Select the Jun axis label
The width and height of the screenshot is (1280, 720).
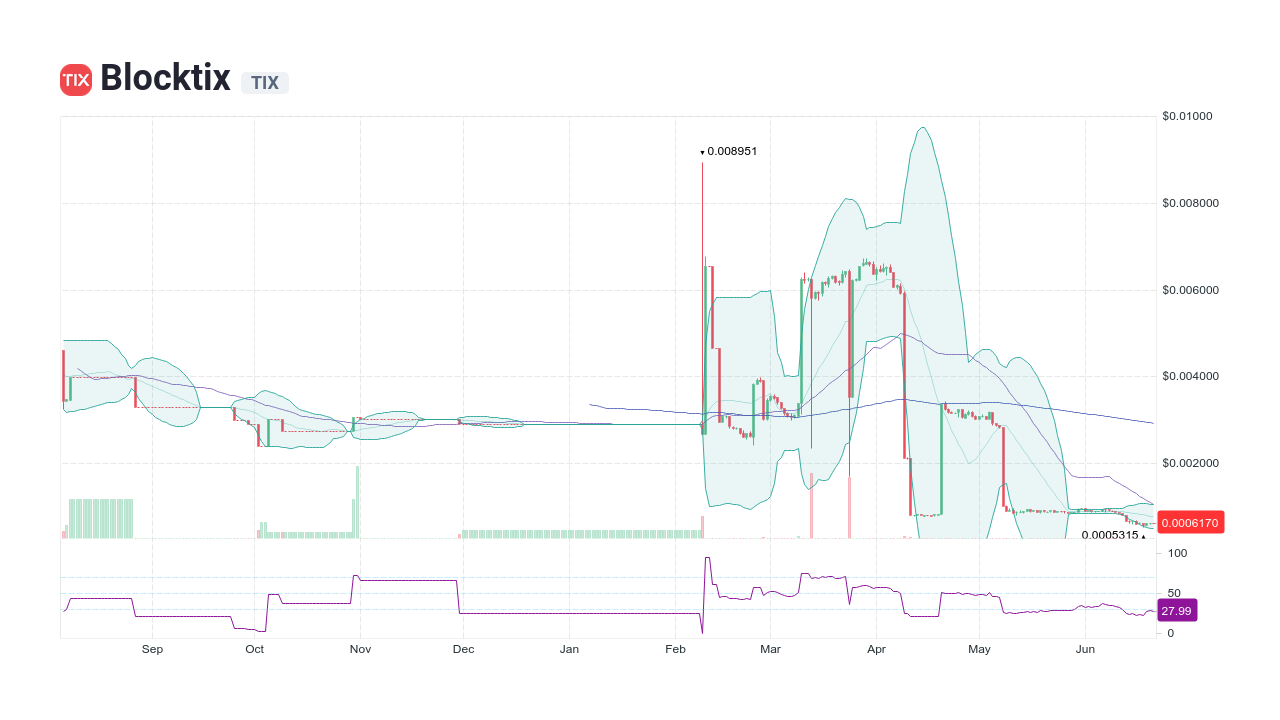tap(1085, 649)
